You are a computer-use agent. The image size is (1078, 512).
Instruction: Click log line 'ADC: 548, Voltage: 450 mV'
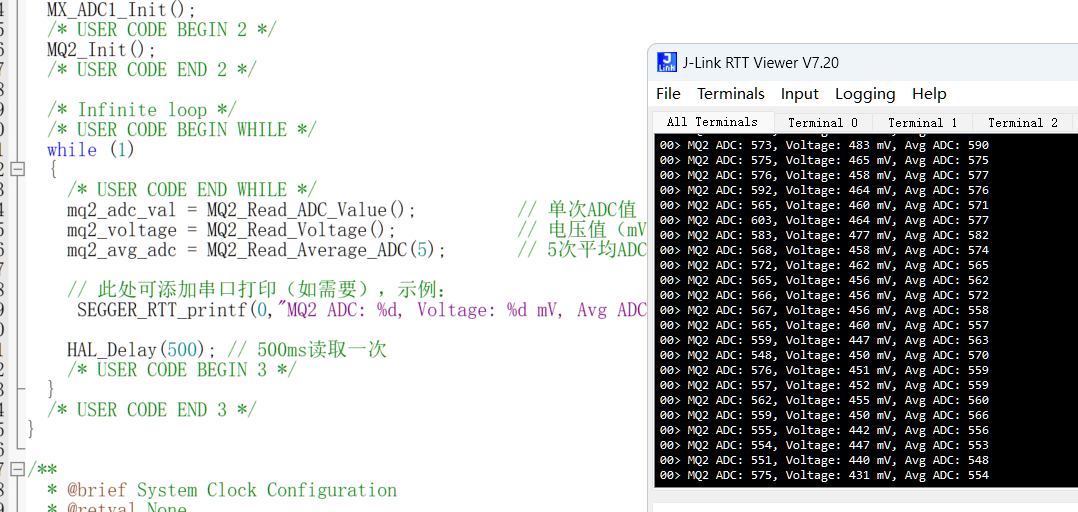pyautogui.click(x=824, y=355)
